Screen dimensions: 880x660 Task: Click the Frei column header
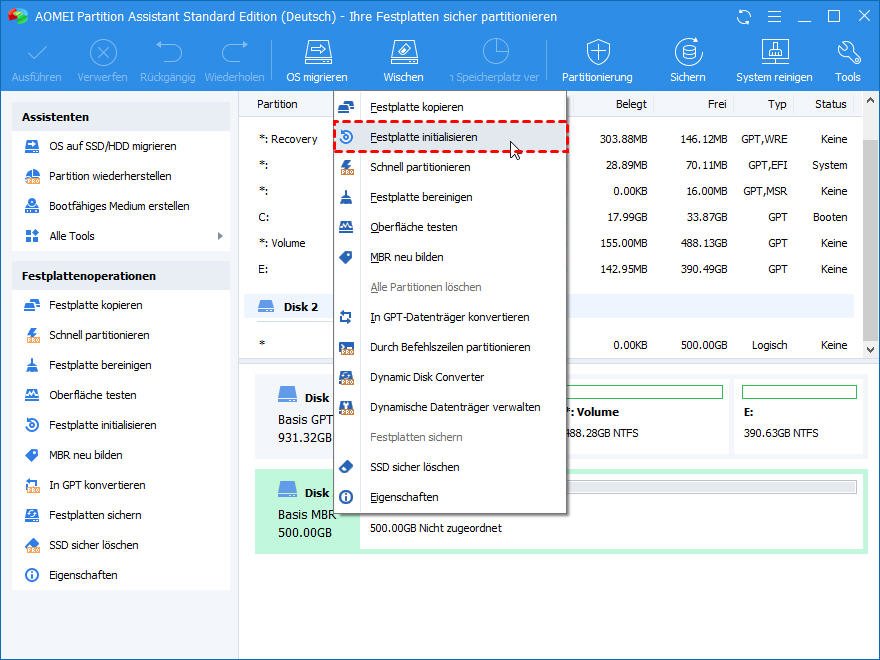click(717, 104)
